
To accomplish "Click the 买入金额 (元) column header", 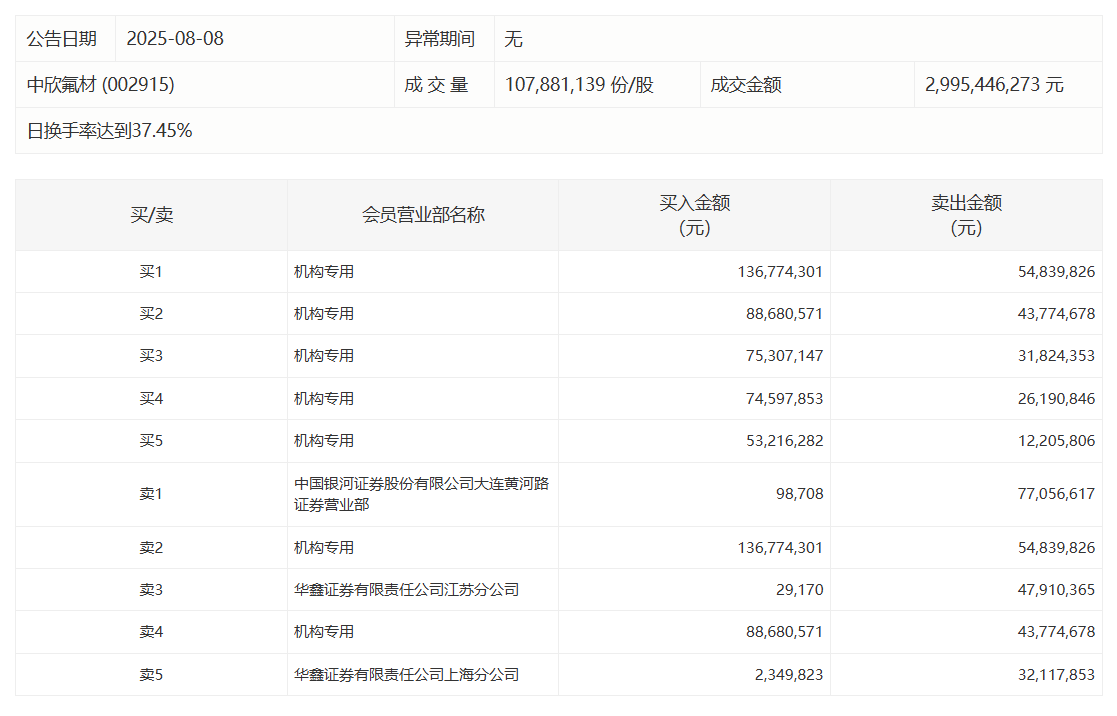I will point(694,215).
